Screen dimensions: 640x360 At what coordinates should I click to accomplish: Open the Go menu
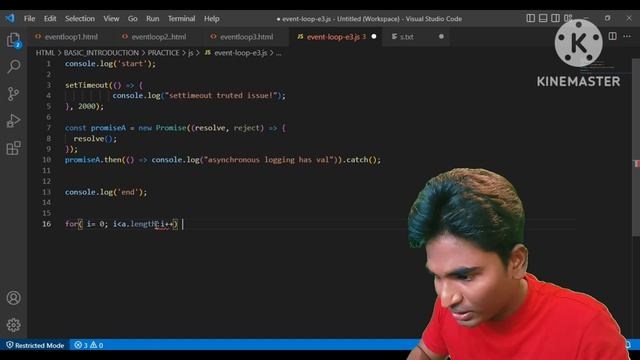coord(133,19)
